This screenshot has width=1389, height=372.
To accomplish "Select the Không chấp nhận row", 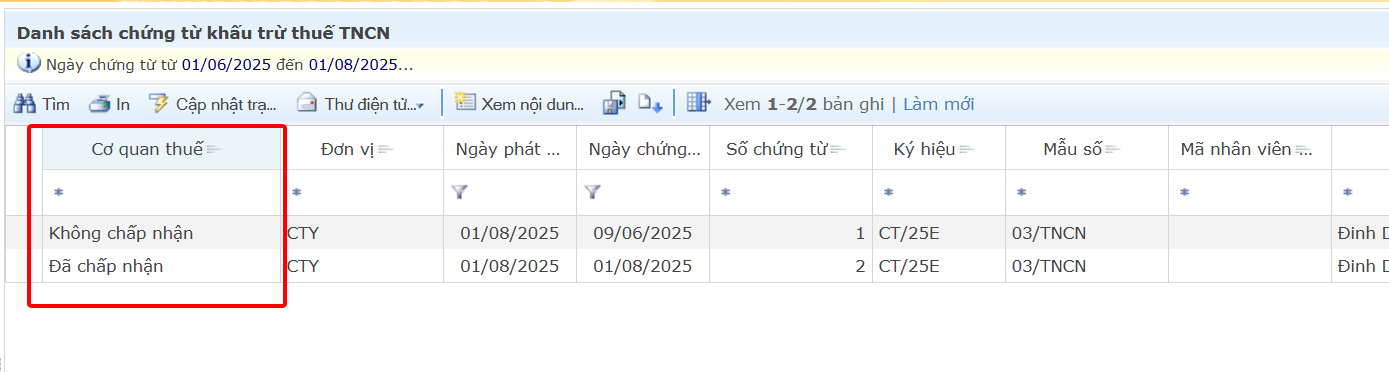I will pos(694,233).
